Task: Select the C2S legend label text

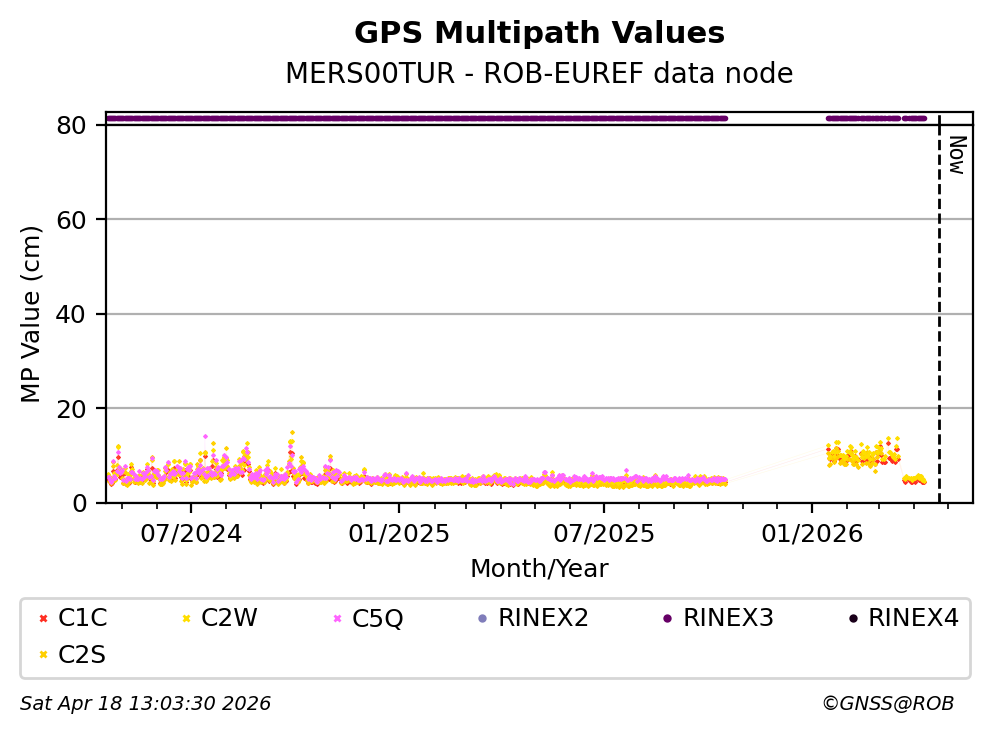Action: pos(82,655)
